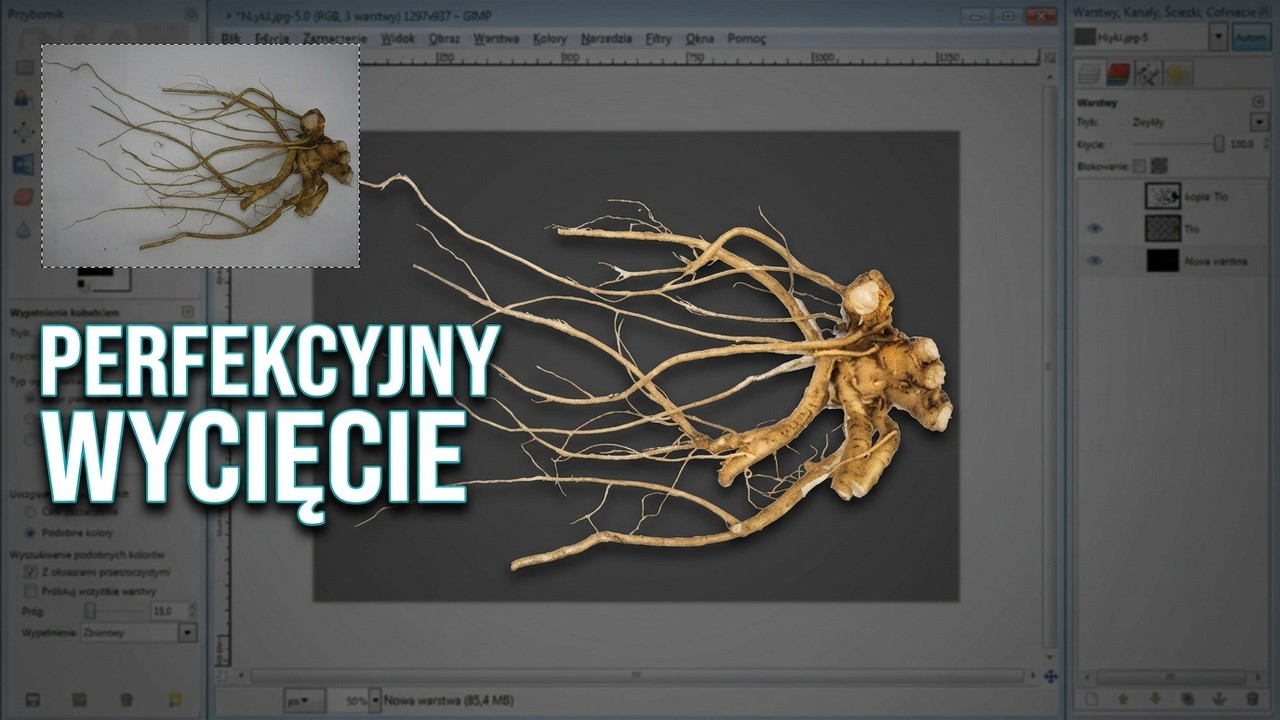Click the opacity value field showing 100.0

(x=1241, y=144)
